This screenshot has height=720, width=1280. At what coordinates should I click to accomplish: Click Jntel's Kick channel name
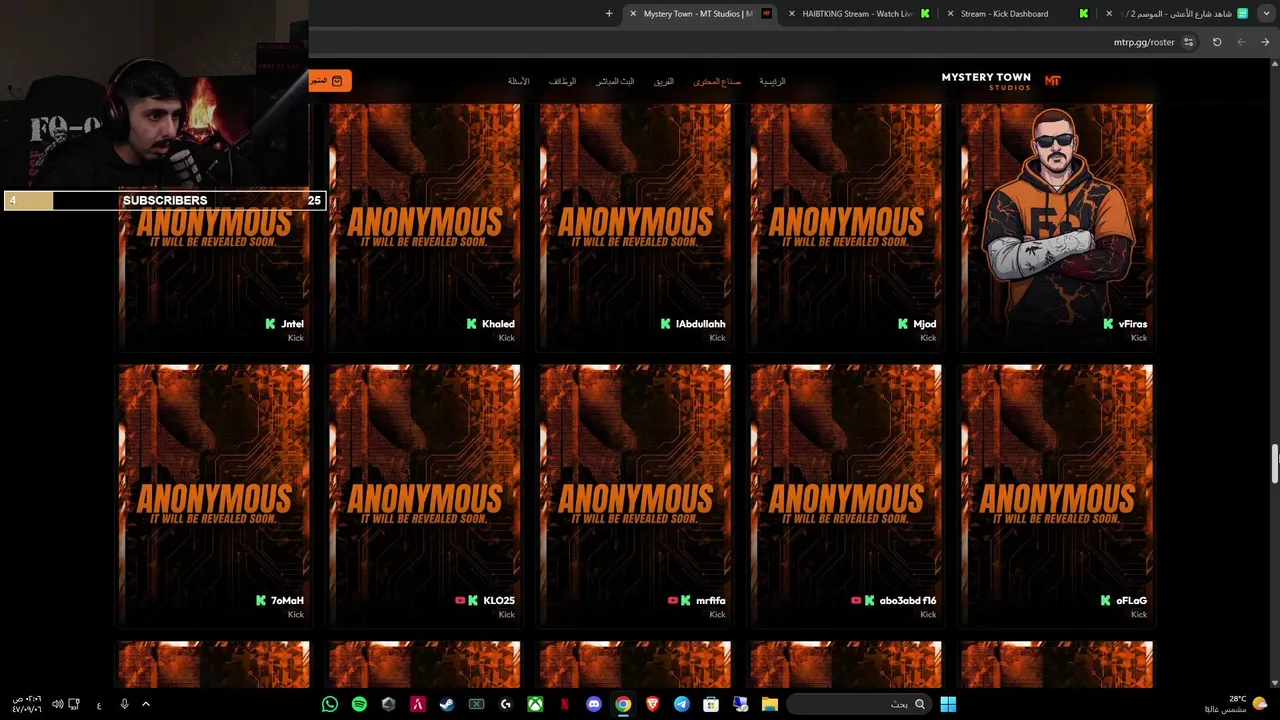point(292,324)
